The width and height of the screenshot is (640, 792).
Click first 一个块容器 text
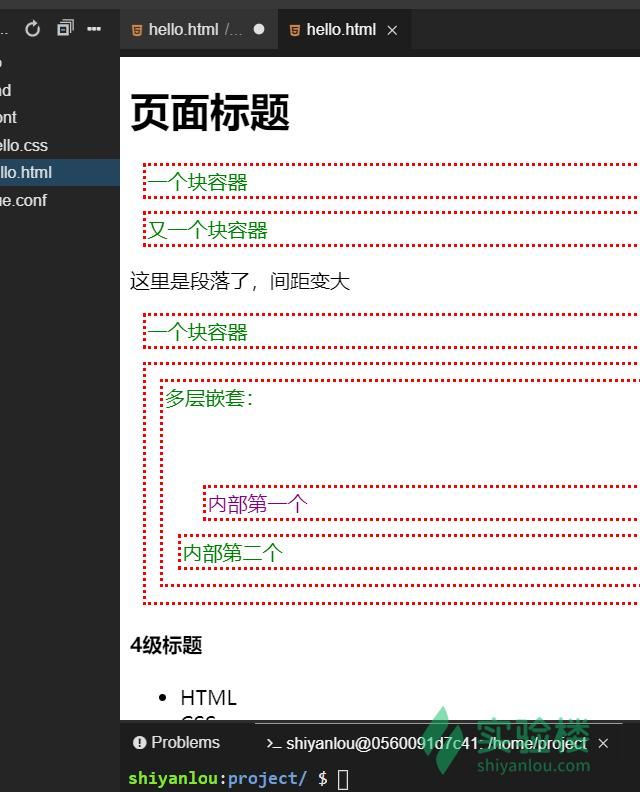198,182
